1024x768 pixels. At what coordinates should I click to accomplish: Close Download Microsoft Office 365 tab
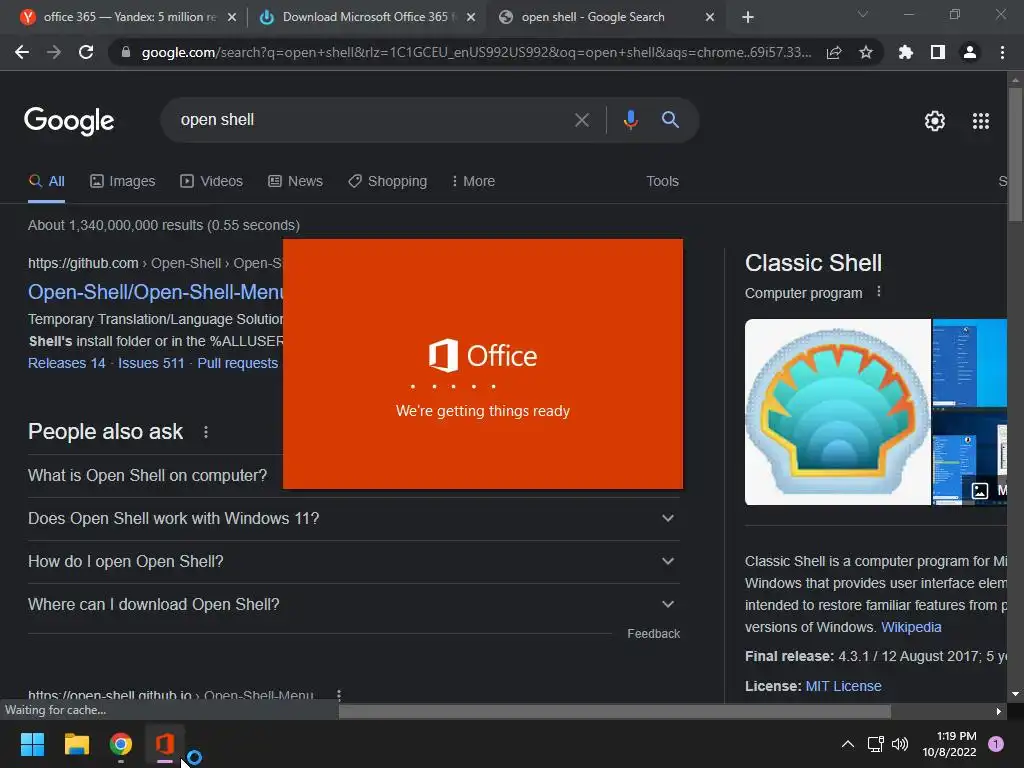(x=471, y=18)
